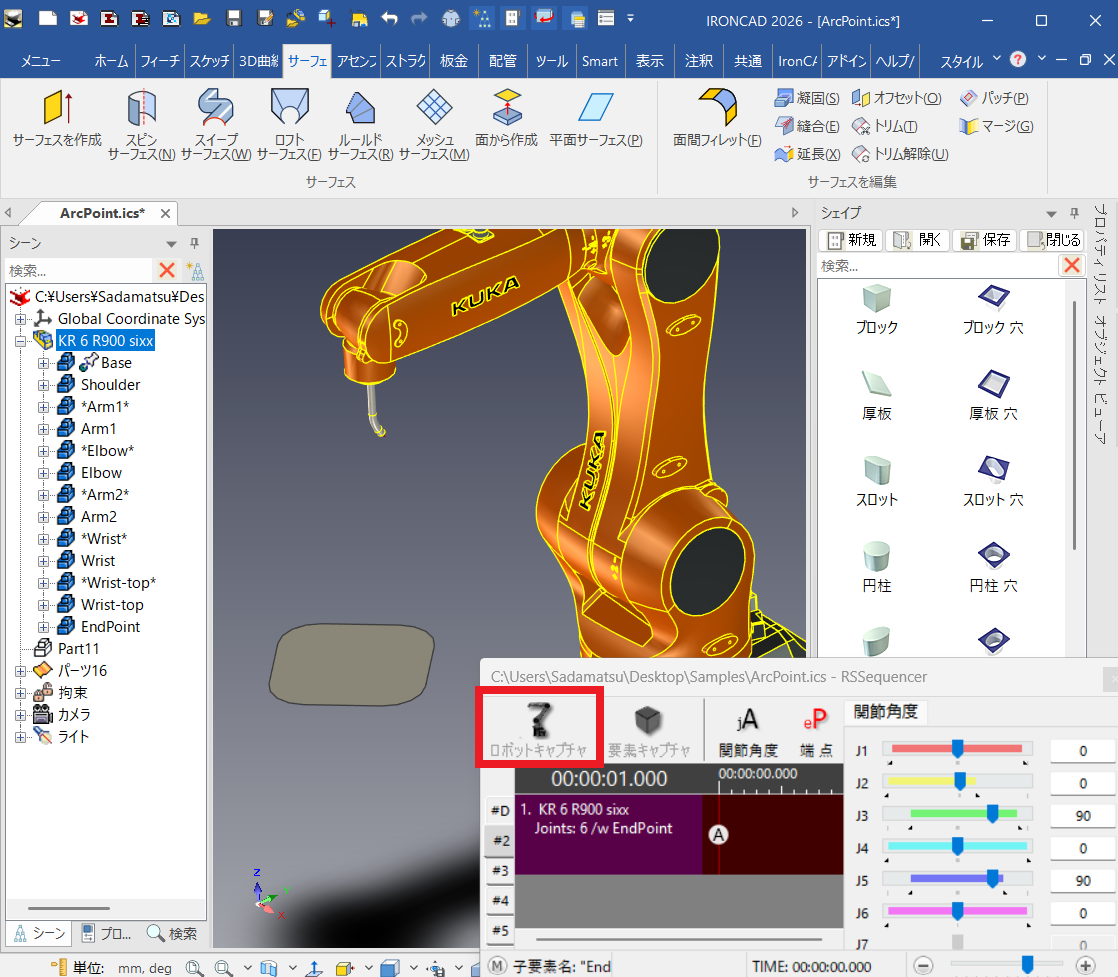The width and height of the screenshot is (1118, 977).
Task: Click the J3 angle value field showing 90
Action: [x=1083, y=816]
